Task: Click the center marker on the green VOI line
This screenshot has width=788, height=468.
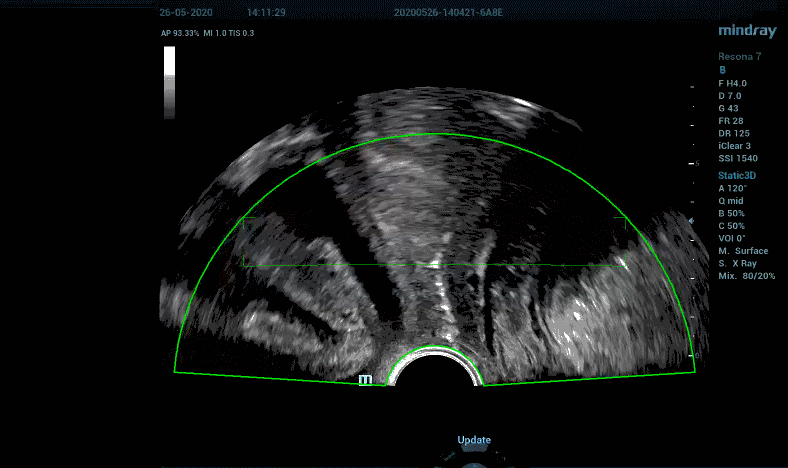Action: (435, 265)
